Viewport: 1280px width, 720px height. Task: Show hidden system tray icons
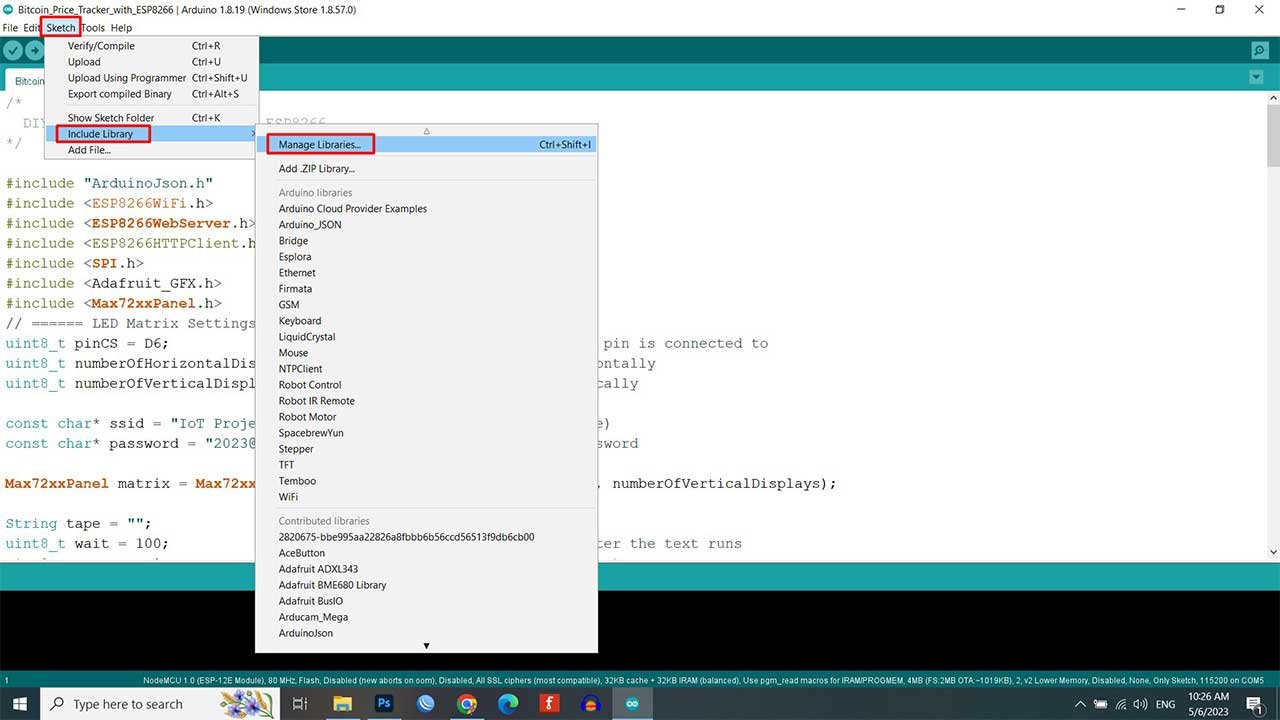pos(1080,704)
